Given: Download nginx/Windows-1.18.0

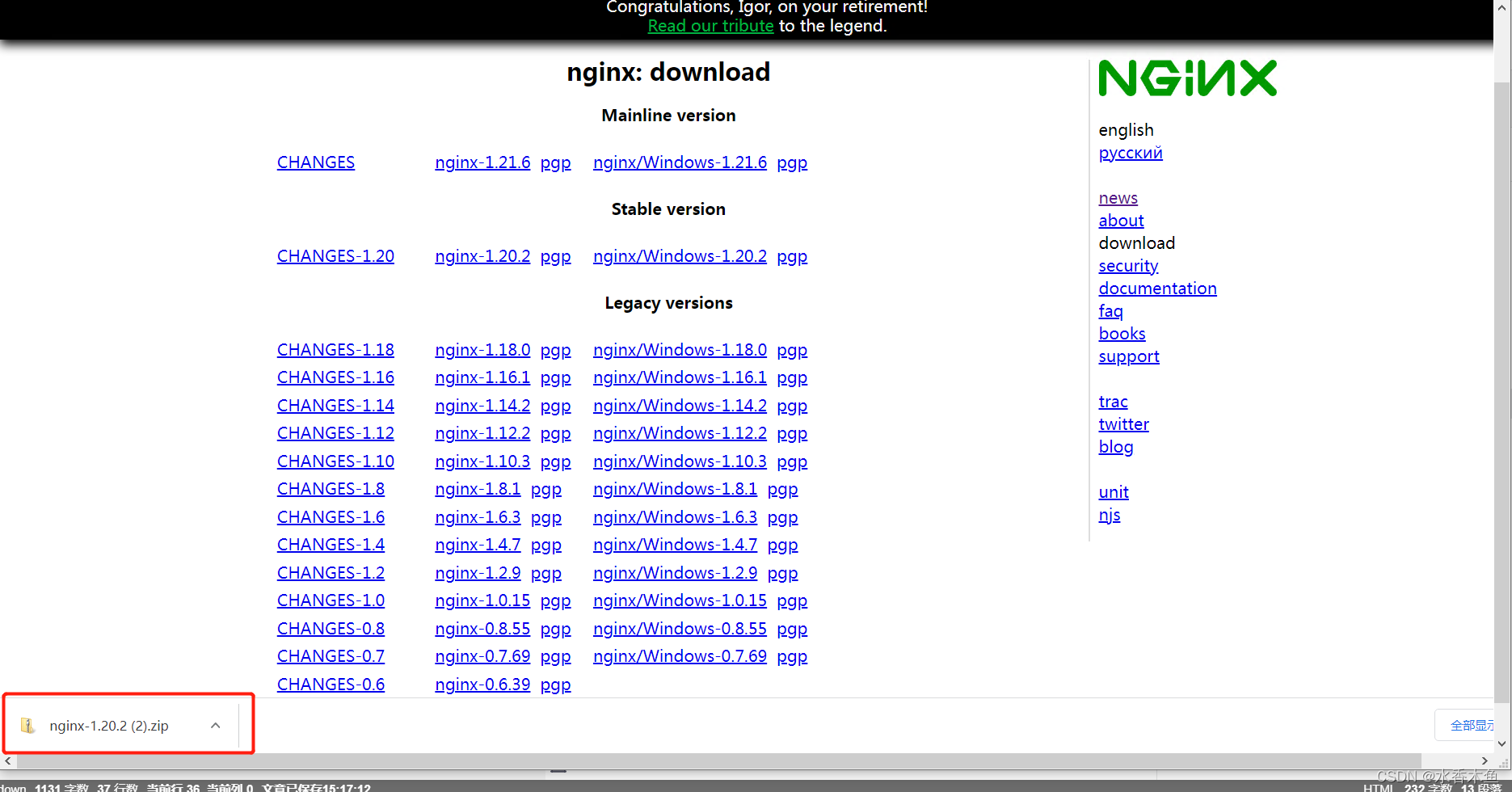Looking at the screenshot, I should coord(680,350).
